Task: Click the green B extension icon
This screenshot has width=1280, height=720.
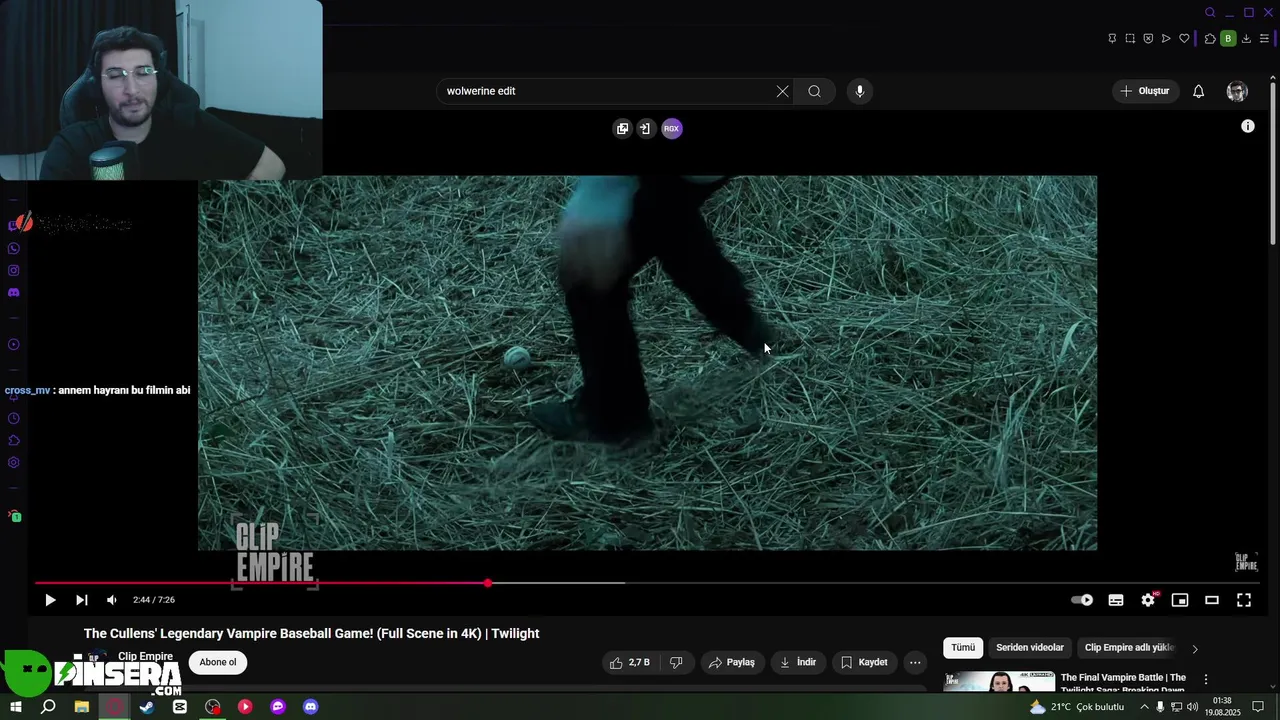Action: (1228, 39)
